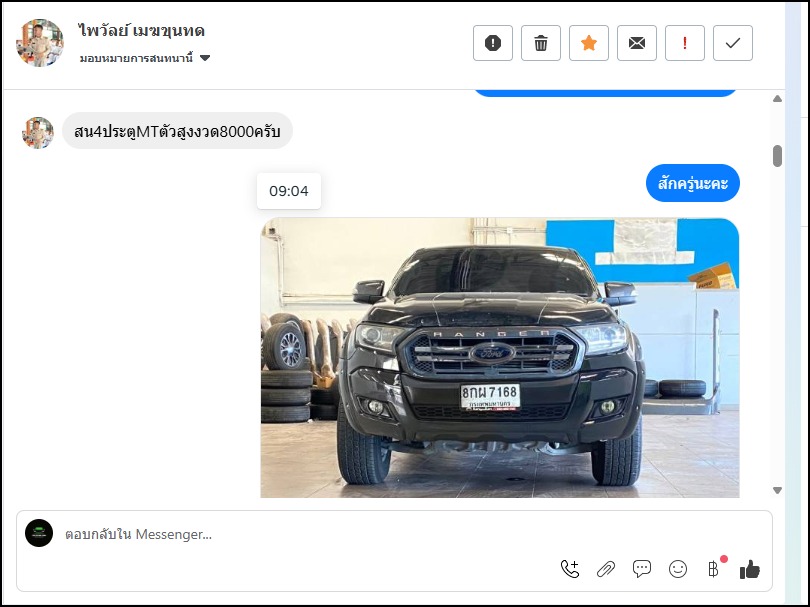Viewport: 810px width, 607px height.
Task: Flag conversation with red exclamation priority icon
Action: click(x=685, y=43)
